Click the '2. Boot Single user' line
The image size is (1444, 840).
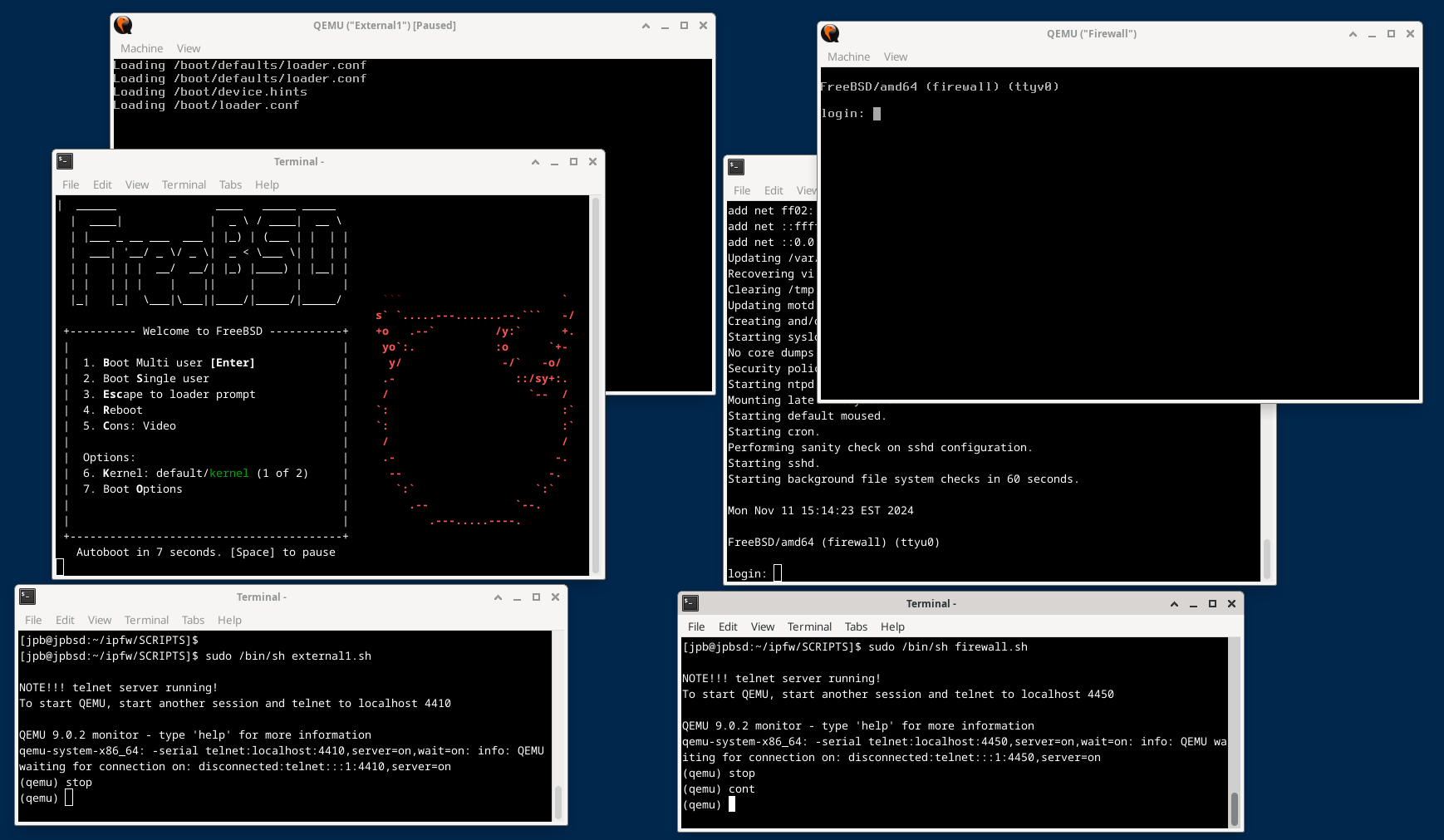(x=146, y=379)
